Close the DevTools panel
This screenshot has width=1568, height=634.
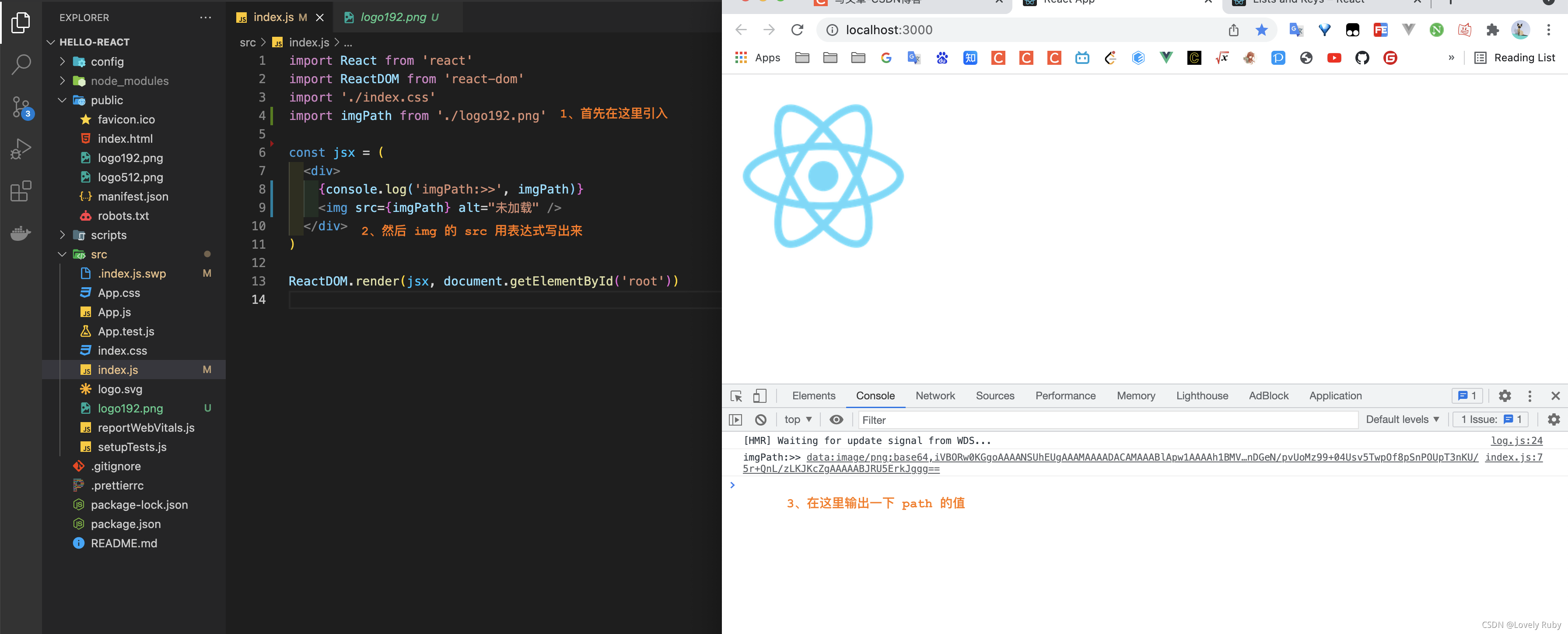pos(1555,396)
